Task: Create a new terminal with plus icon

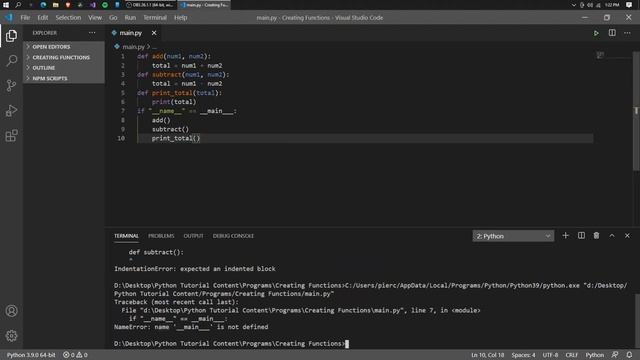Action: [x=565, y=236]
